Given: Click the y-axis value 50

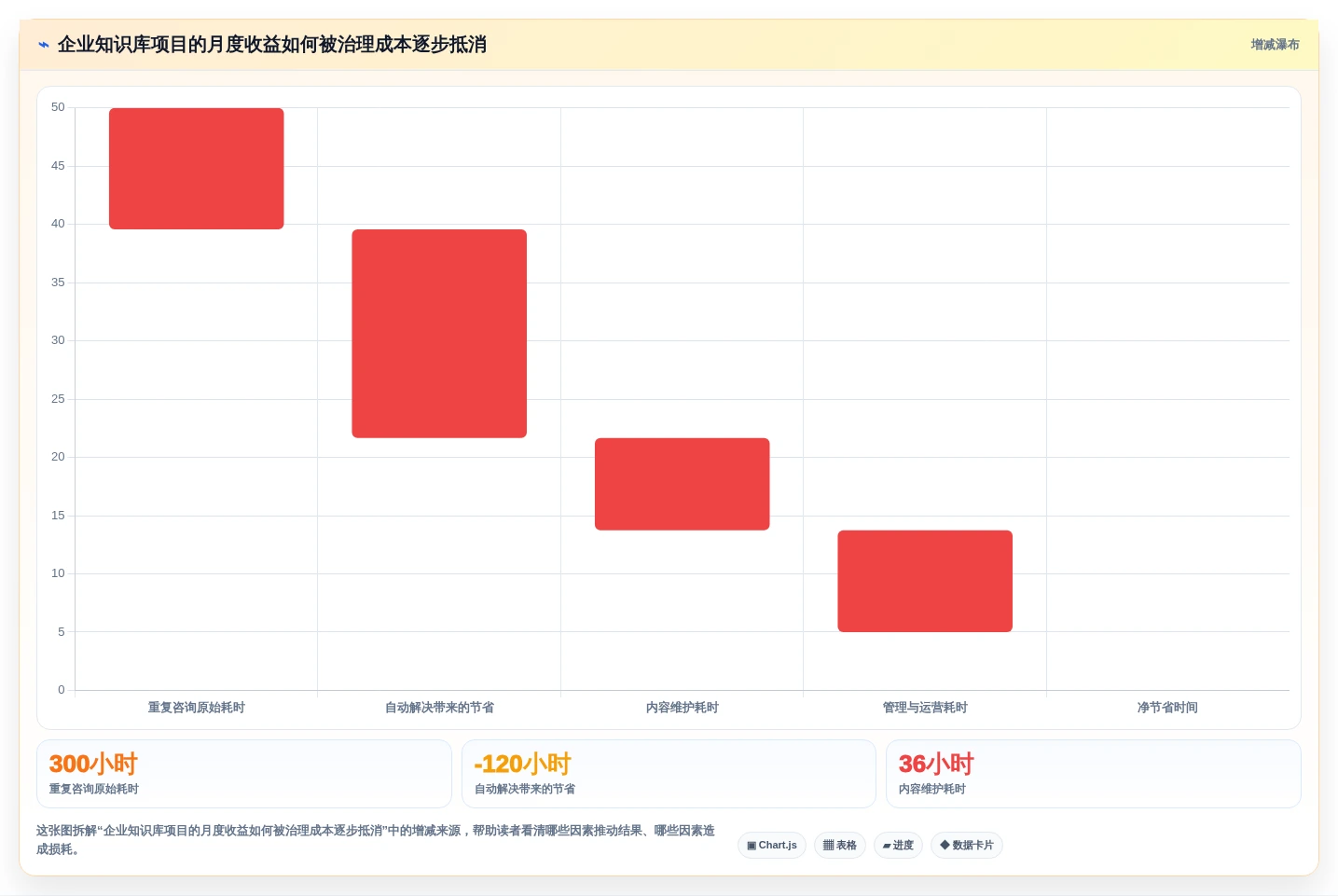Looking at the screenshot, I should [x=58, y=107].
